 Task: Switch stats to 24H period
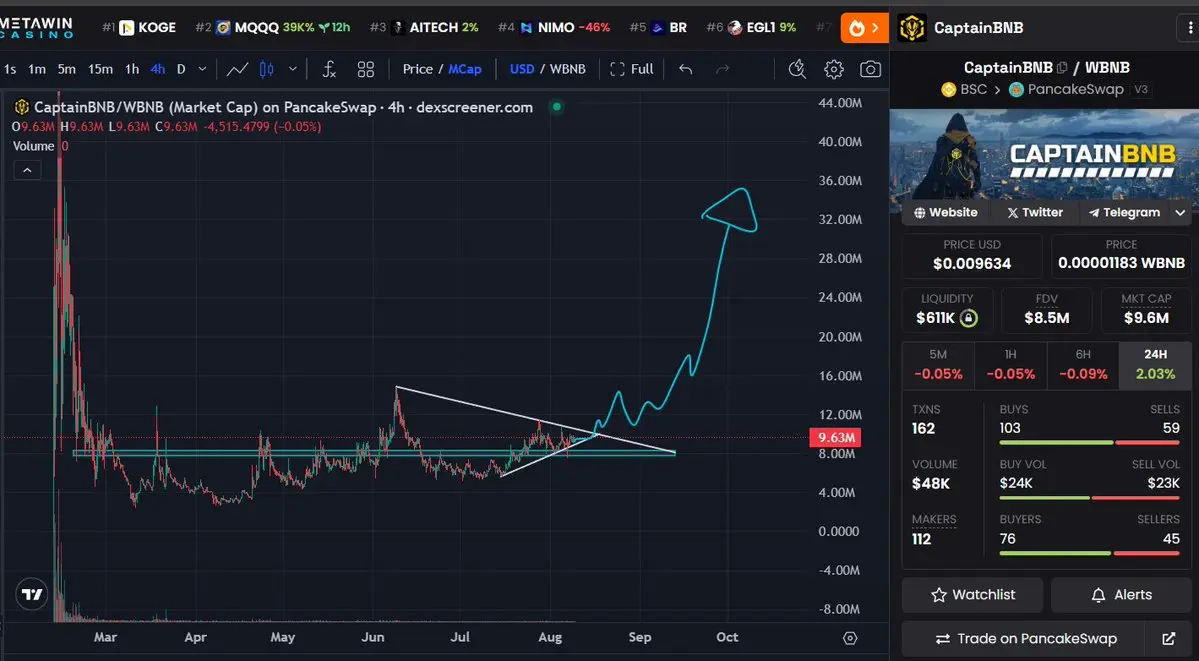(1155, 365)
